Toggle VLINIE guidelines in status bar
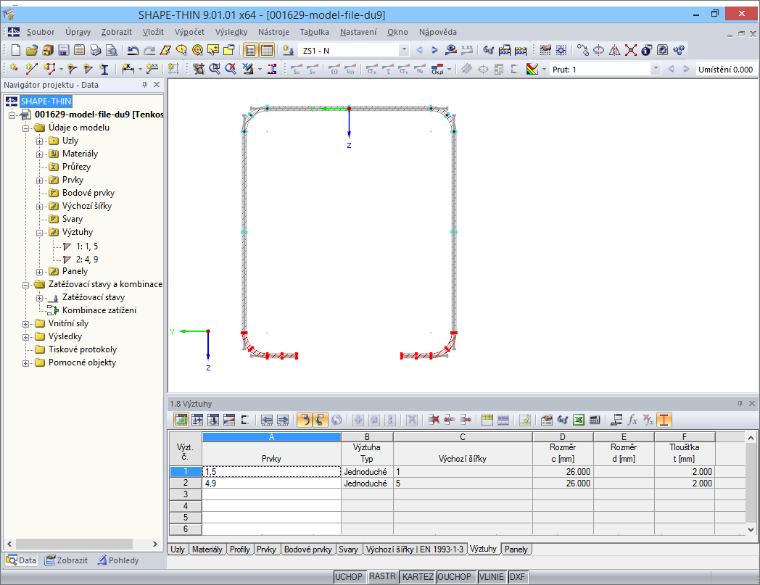The image size is (760, 585). point(491,577)
